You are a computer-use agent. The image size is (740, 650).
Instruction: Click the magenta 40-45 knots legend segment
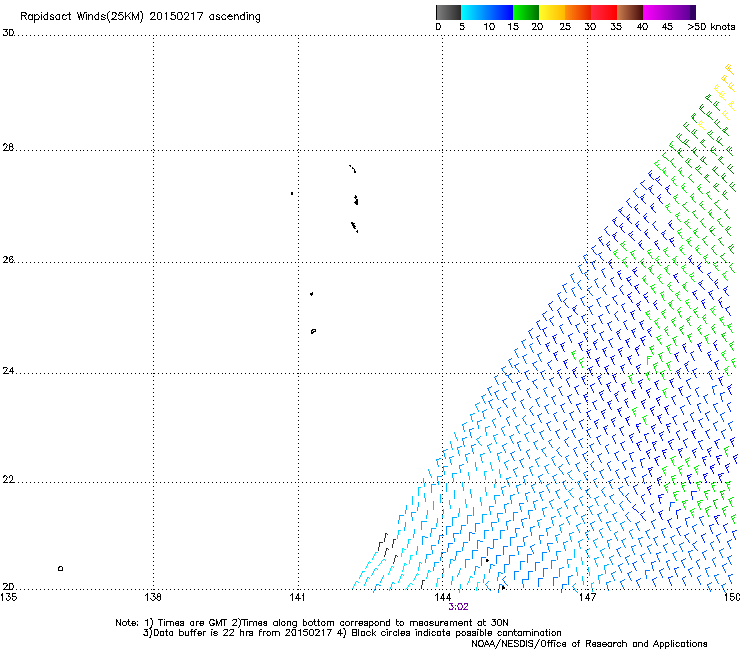(x=656, y=12)
